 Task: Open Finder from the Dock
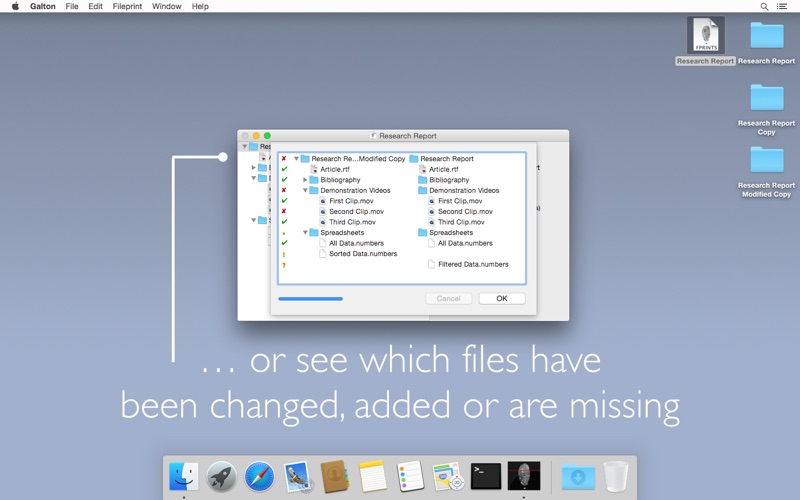click(x=184, y=476)
